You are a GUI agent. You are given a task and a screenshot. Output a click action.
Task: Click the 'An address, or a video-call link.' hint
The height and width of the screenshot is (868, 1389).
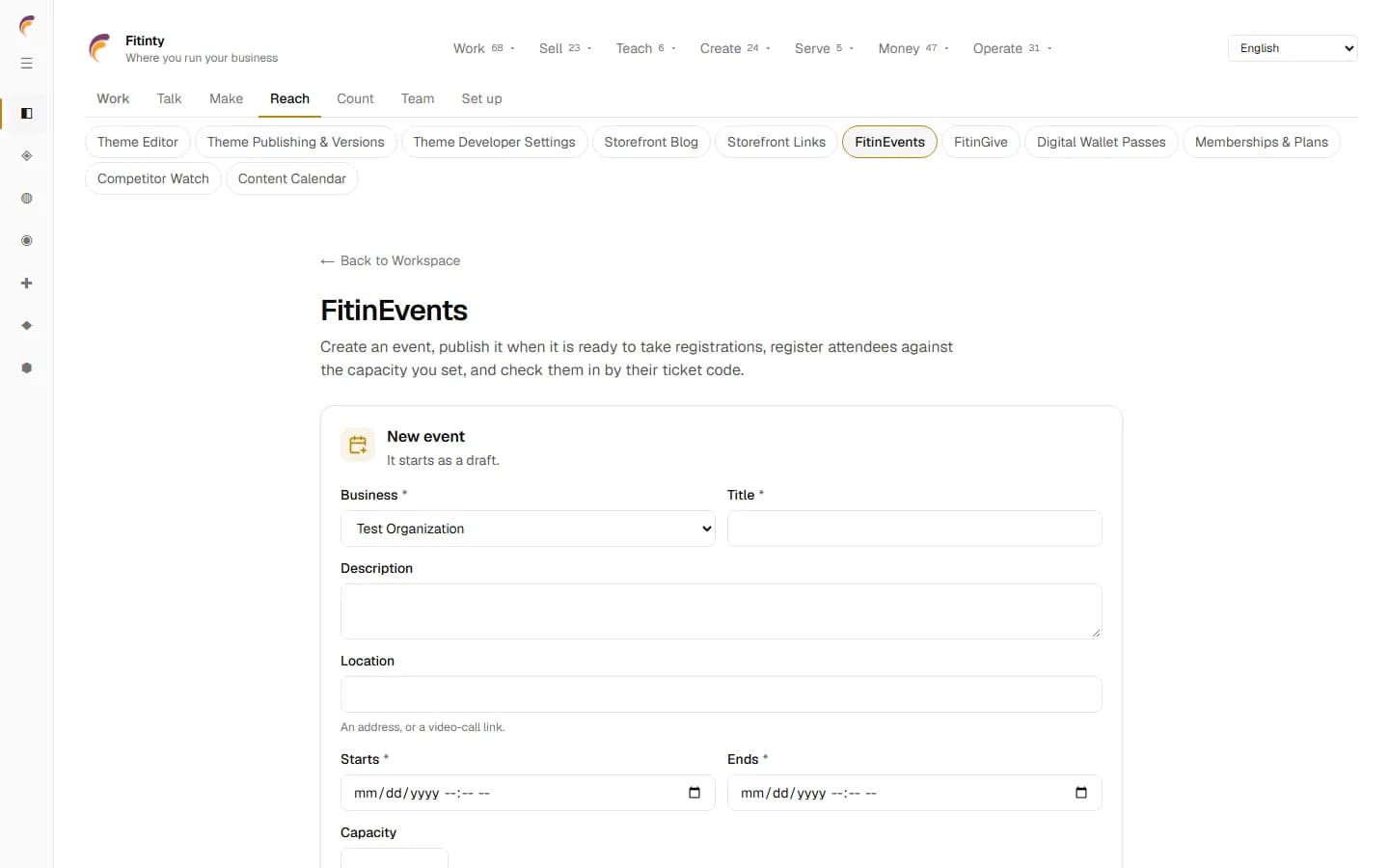click(422, 727)
